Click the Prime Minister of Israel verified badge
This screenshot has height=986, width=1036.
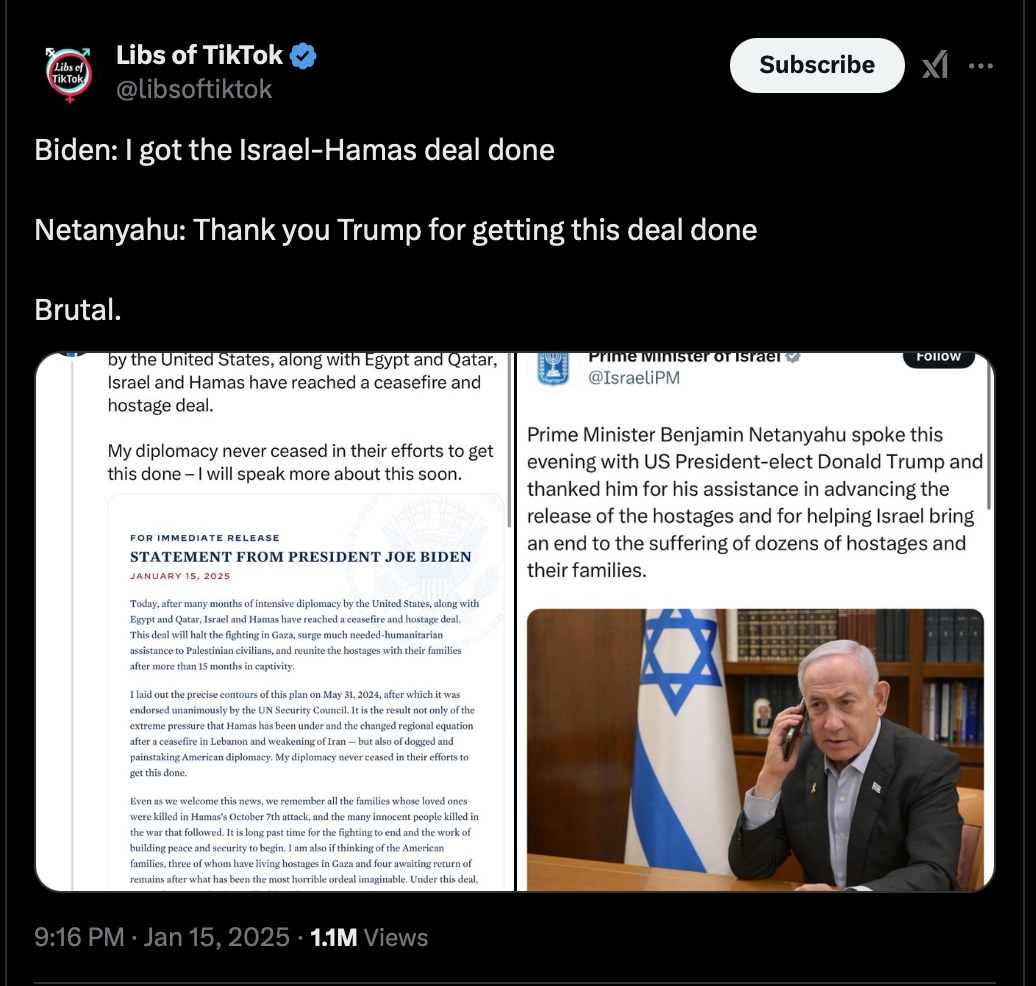(793, 357)
